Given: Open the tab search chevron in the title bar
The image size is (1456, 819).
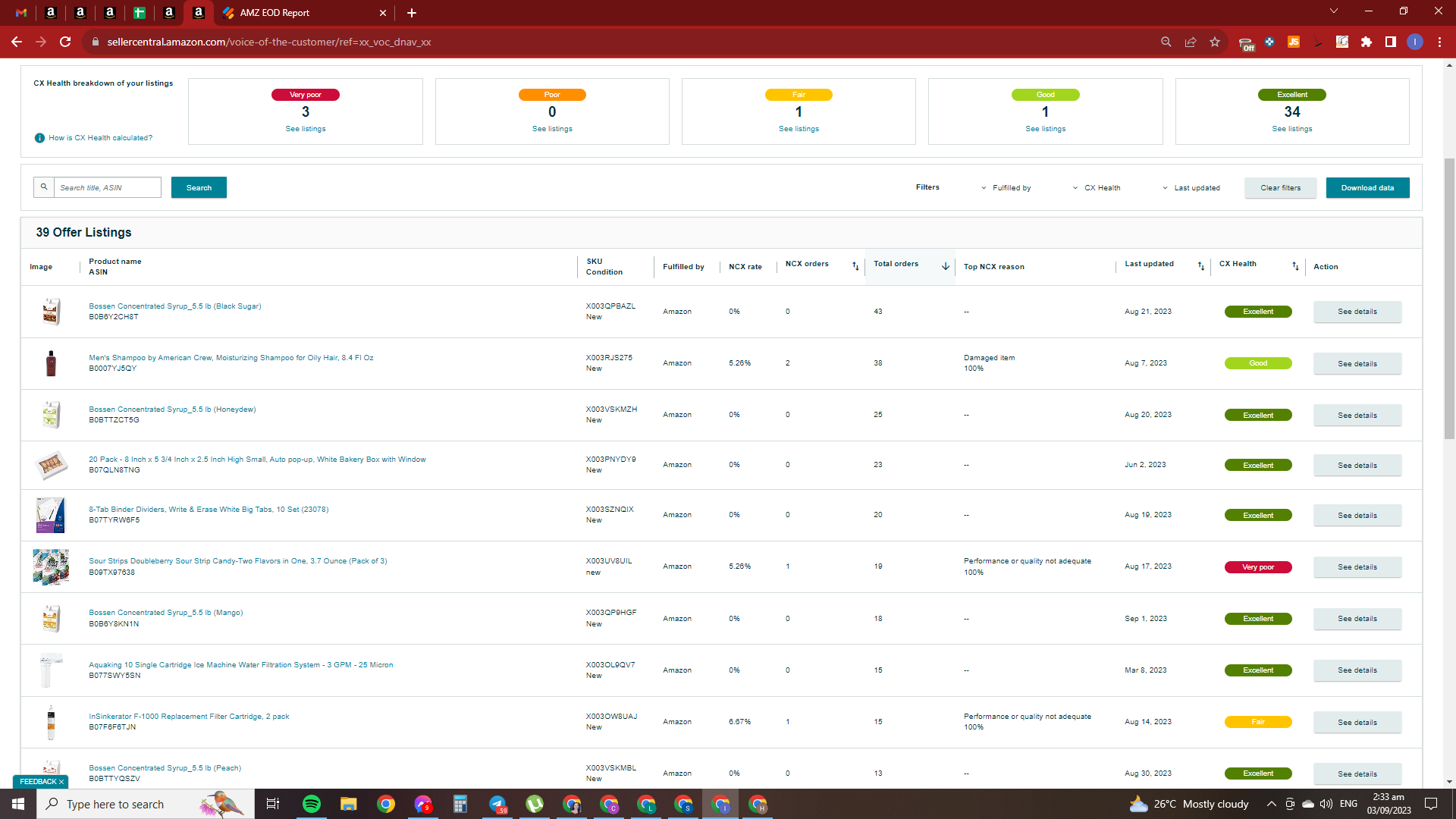Looking at the screenshot, I should click(1334, 11).
